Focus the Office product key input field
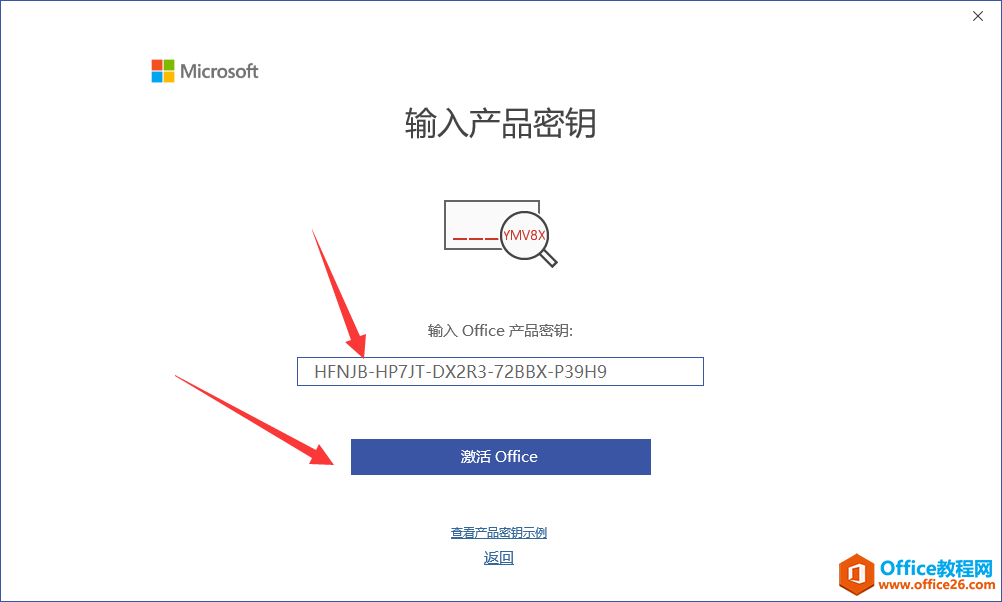 (x=500, y=371)
